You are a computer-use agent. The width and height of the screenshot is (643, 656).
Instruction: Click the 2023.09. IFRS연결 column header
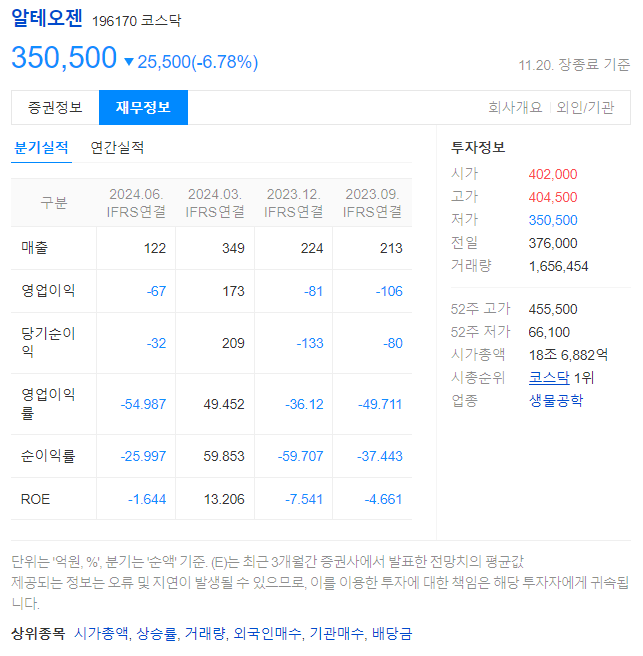tap(372, 203)
